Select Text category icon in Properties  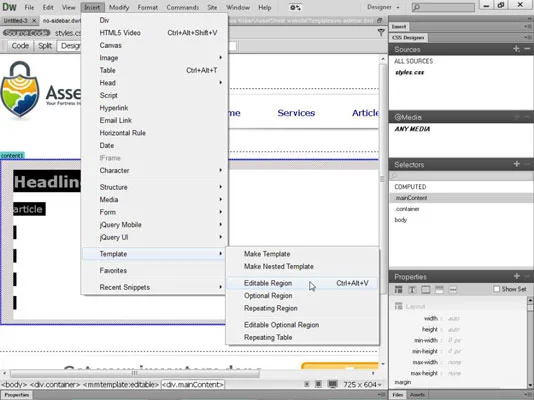pyautogui.click(x=412, y=290)
